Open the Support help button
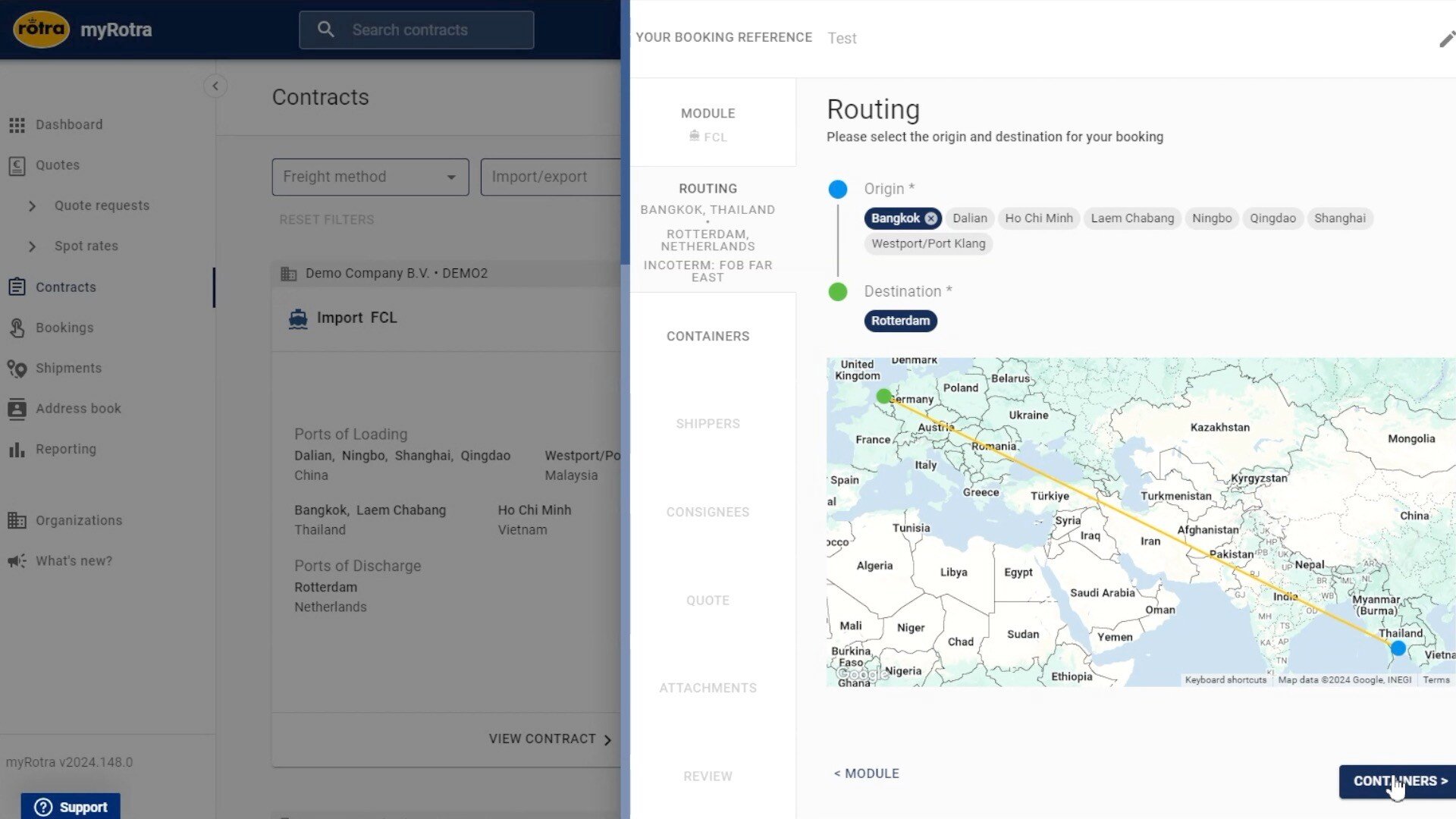The height and width of the screenshot is (819, 1456). pyautogui.click(x=71, y=807)
